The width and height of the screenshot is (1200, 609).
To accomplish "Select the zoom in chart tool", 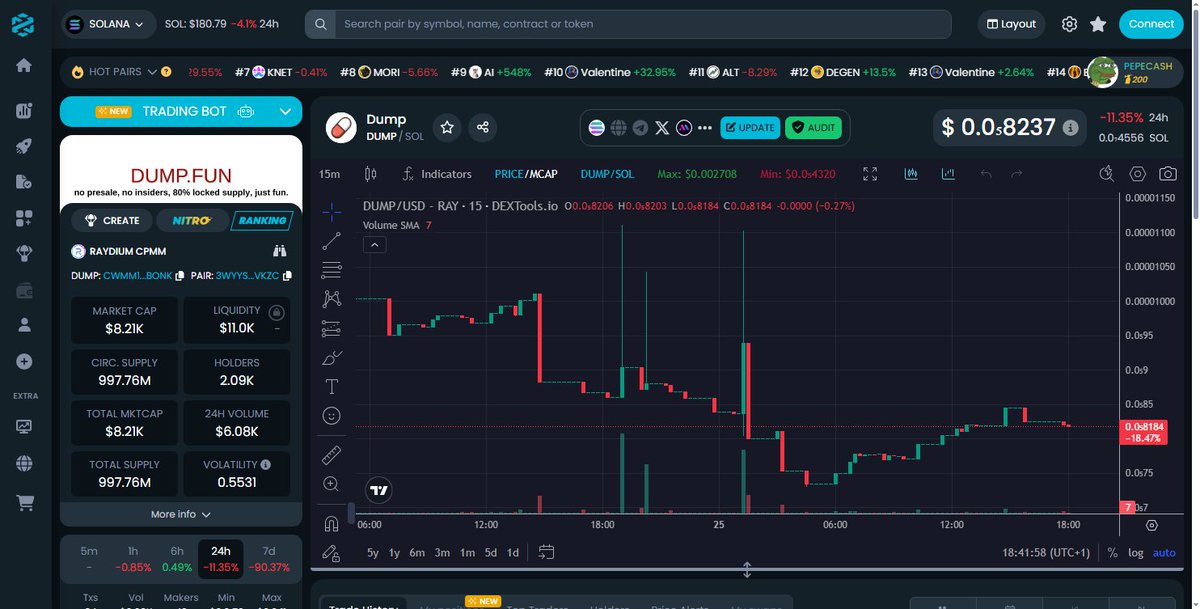I will [332, 484].
